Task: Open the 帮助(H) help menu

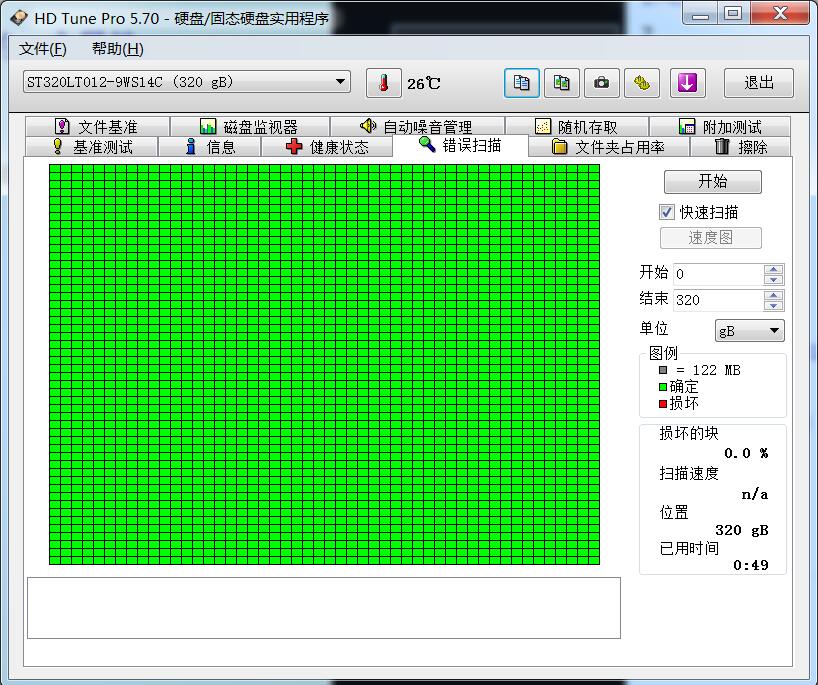Action: tap(117, 49)
